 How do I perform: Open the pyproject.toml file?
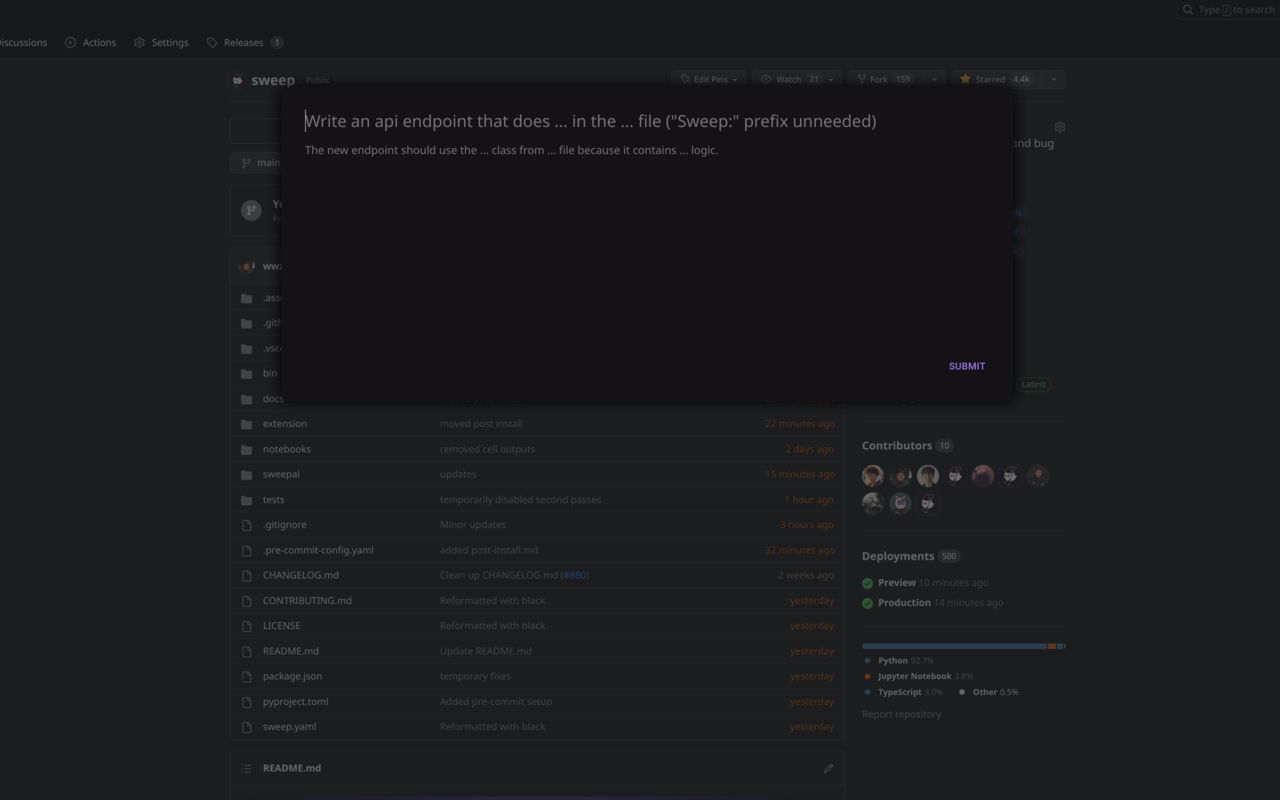295,702
